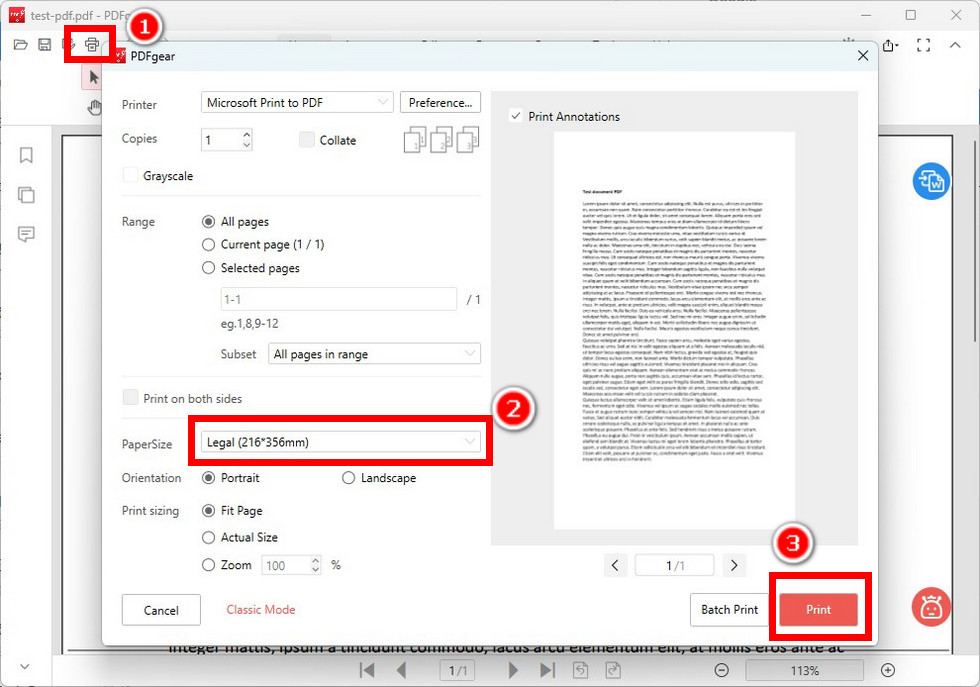Click the zoom out minus icon
The height and width of the screenshot is (687, 980).
tap(722, 670)
